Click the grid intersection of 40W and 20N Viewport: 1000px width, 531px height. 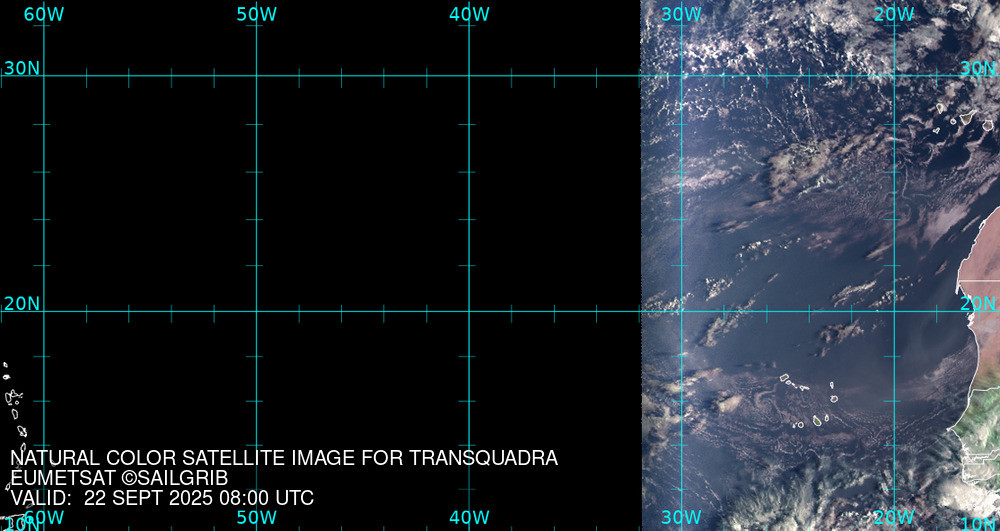(470, 311)
